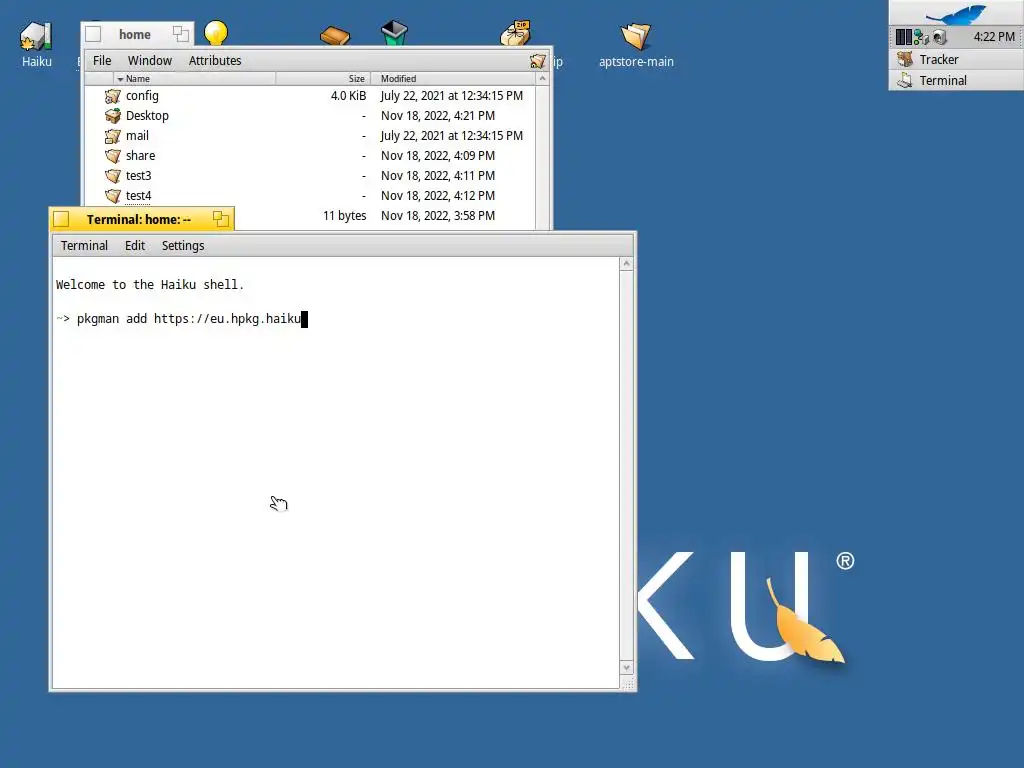Click the folder icon in home window menu bar
The height and width of the screenshot is (768, 1024).
pos(537,61)
